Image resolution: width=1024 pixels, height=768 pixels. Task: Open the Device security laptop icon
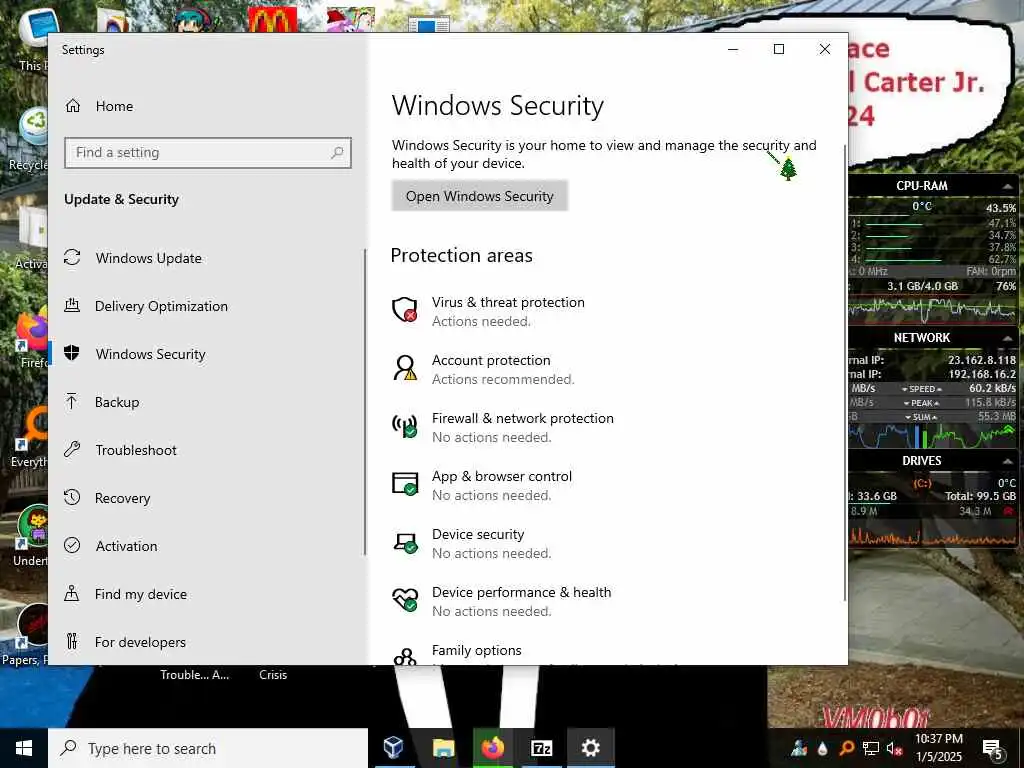(405, 542)
